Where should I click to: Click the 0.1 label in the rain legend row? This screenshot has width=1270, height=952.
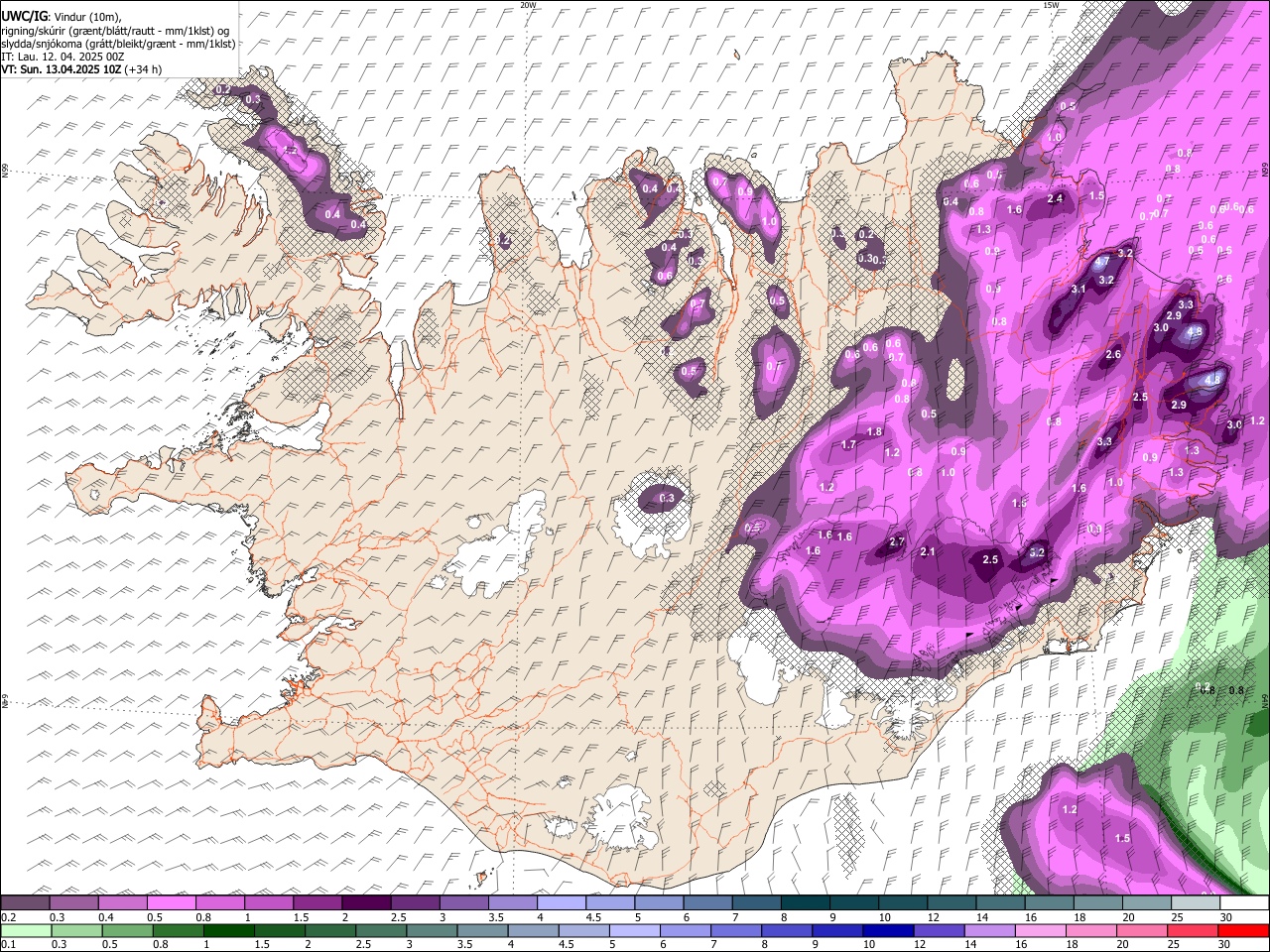[8, 944]
